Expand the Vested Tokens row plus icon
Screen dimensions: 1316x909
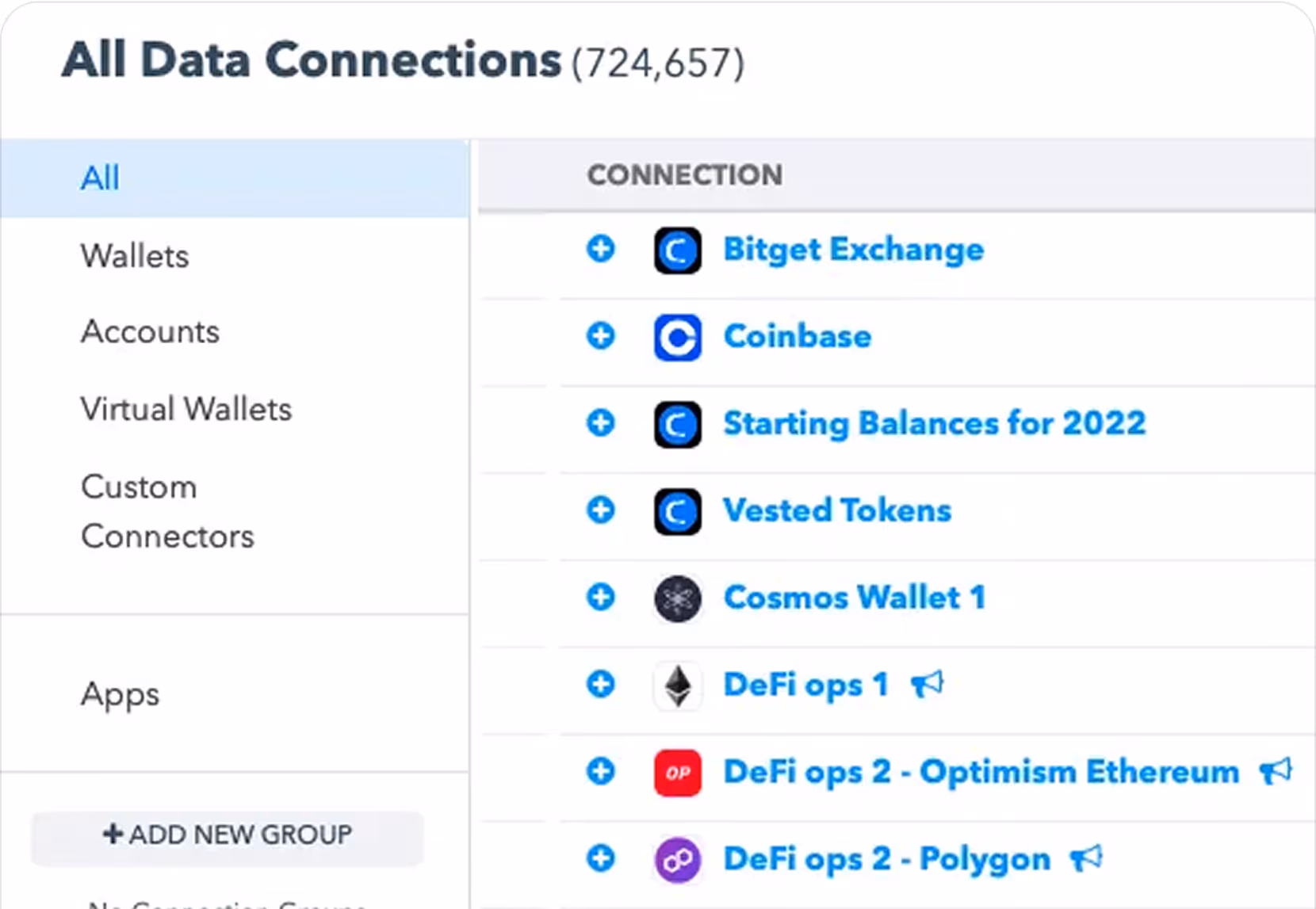[601, 510]
